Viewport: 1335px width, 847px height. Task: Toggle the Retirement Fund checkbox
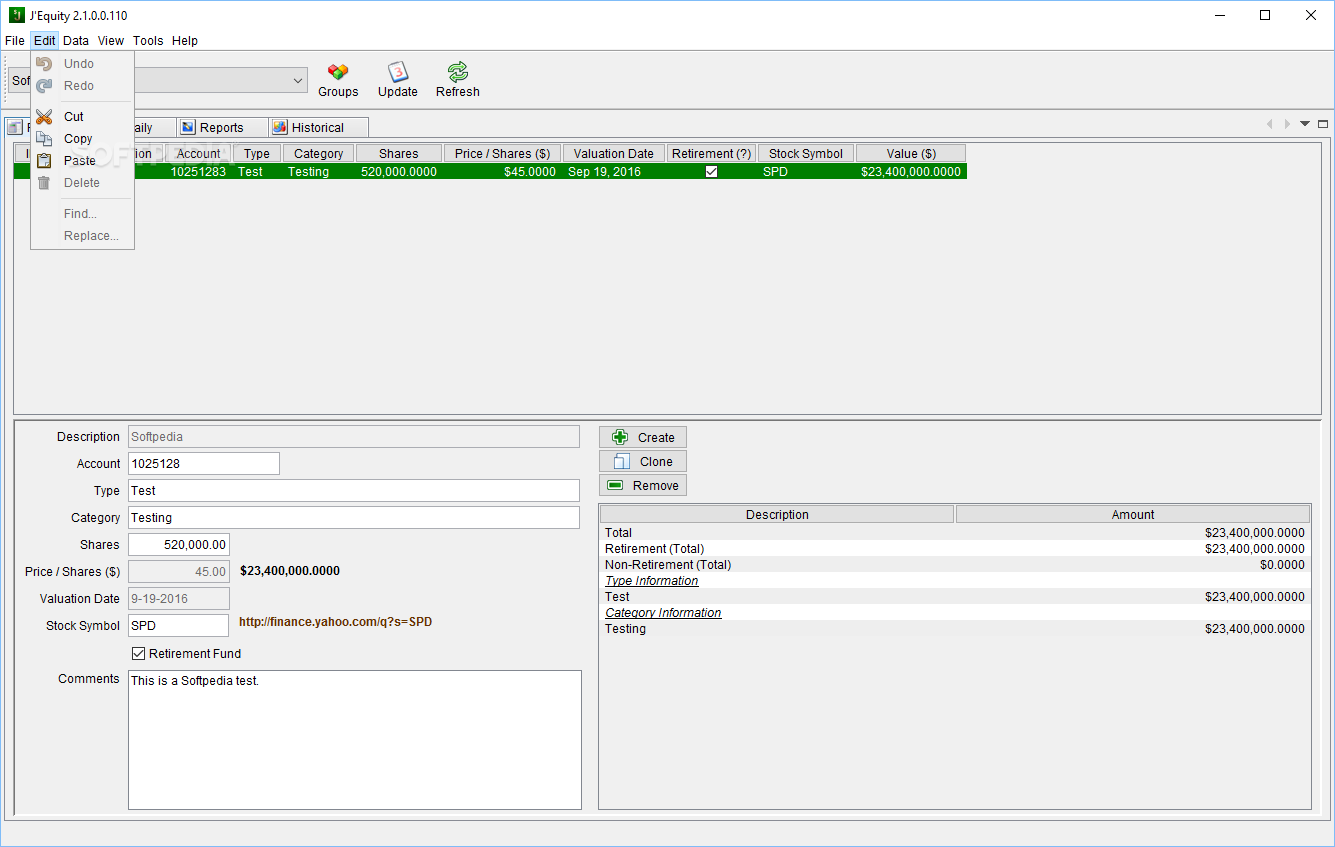click(139, 654)
